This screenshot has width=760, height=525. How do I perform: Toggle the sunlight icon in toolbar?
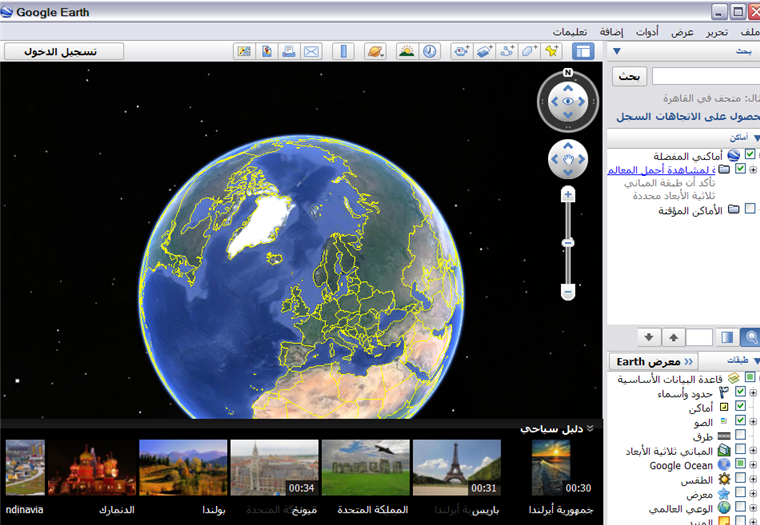(x=407, y=51)
